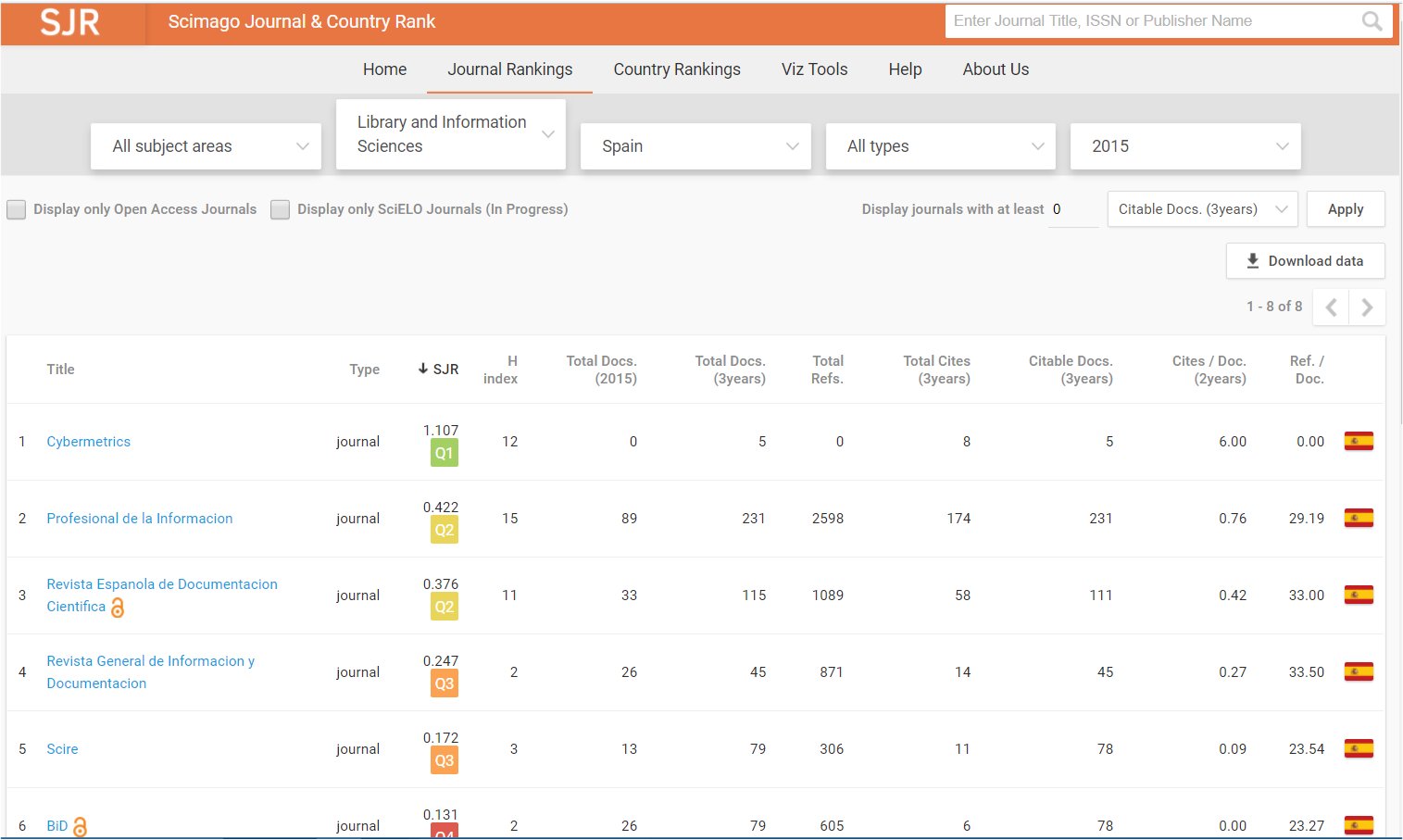The image size is (1403, 840).
Task: Click the SJR logo
Action: (x=70, y=22)
